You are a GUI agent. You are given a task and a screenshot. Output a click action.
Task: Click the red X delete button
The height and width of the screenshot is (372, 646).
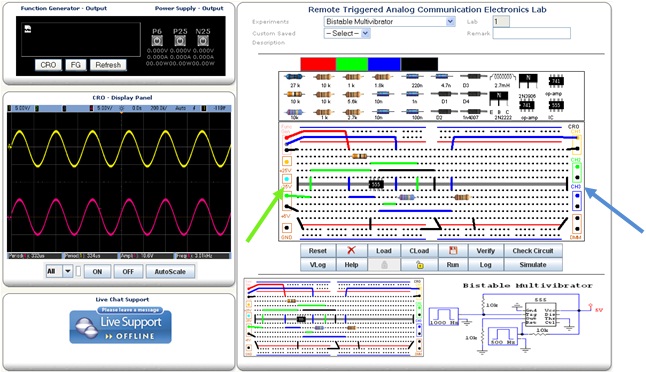[351, 250]
